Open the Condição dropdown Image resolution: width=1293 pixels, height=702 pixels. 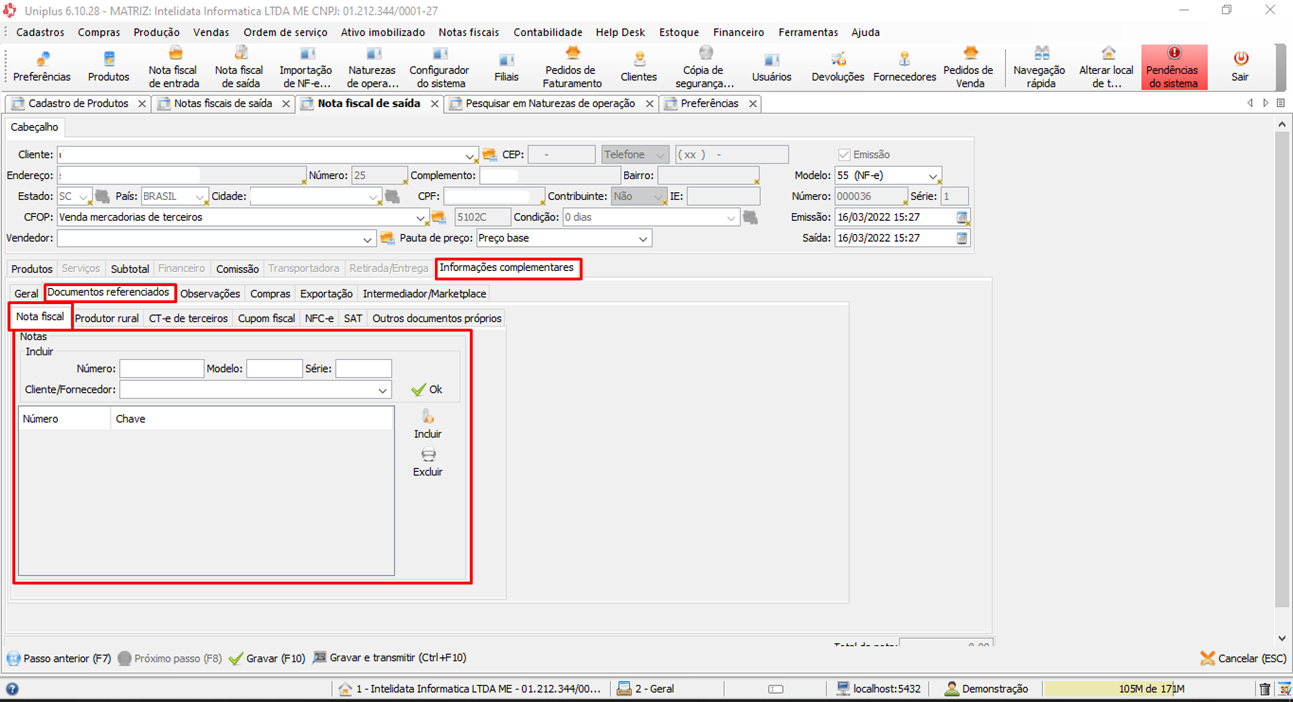[731, 217]
